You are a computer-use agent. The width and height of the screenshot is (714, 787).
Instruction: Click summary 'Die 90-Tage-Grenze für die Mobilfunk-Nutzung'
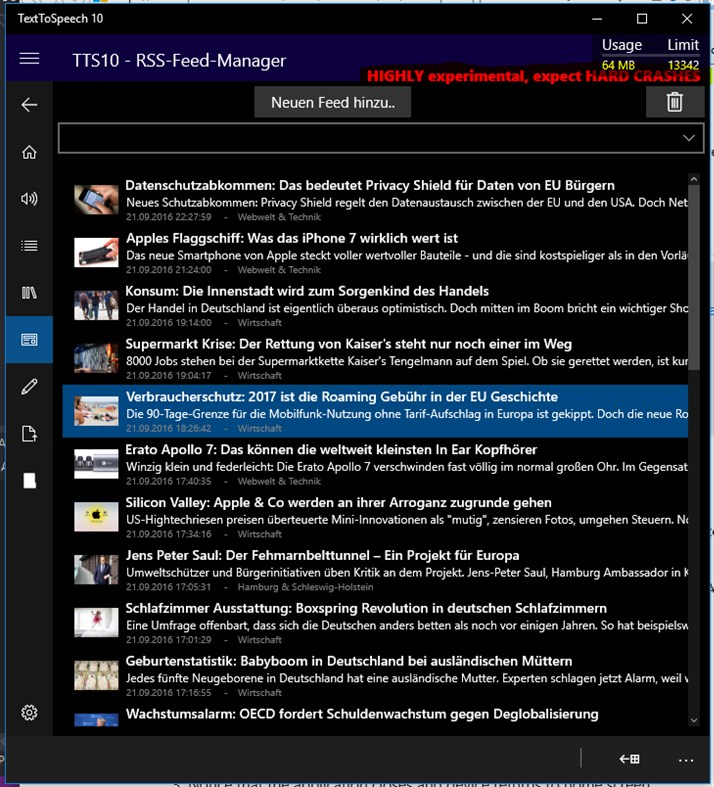[406, 414]
